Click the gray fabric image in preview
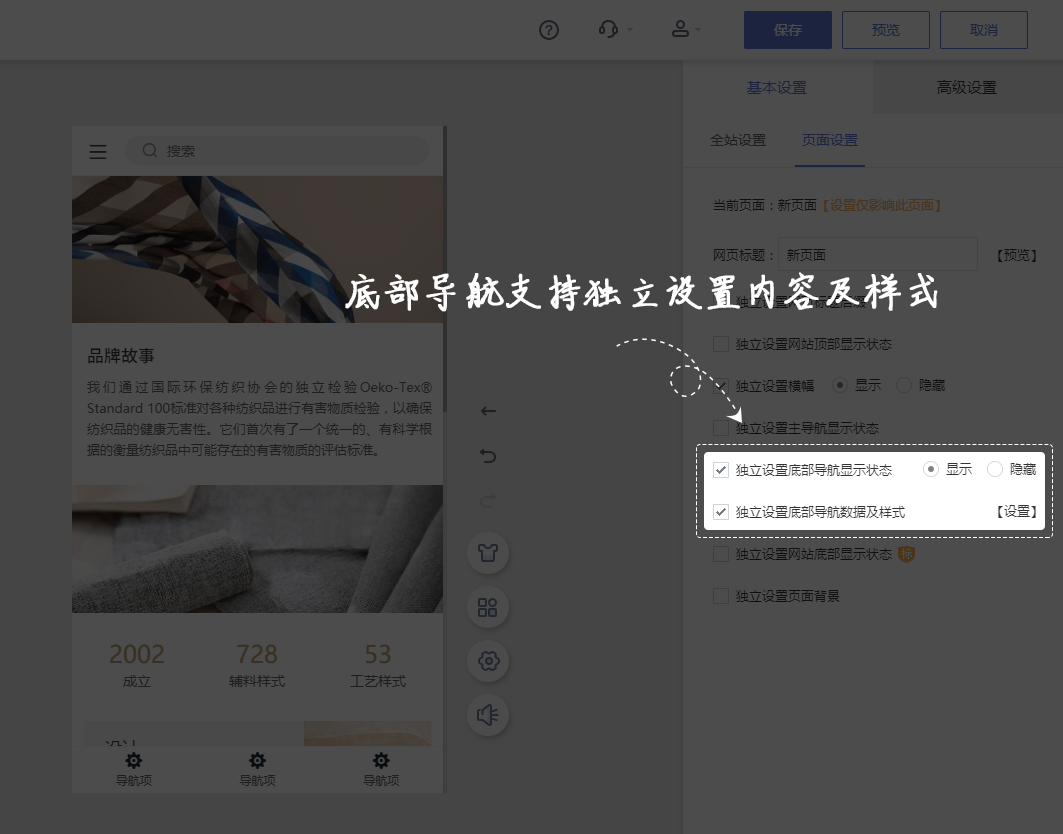Viewport: 1063px width, 834px height. (258, 549)
